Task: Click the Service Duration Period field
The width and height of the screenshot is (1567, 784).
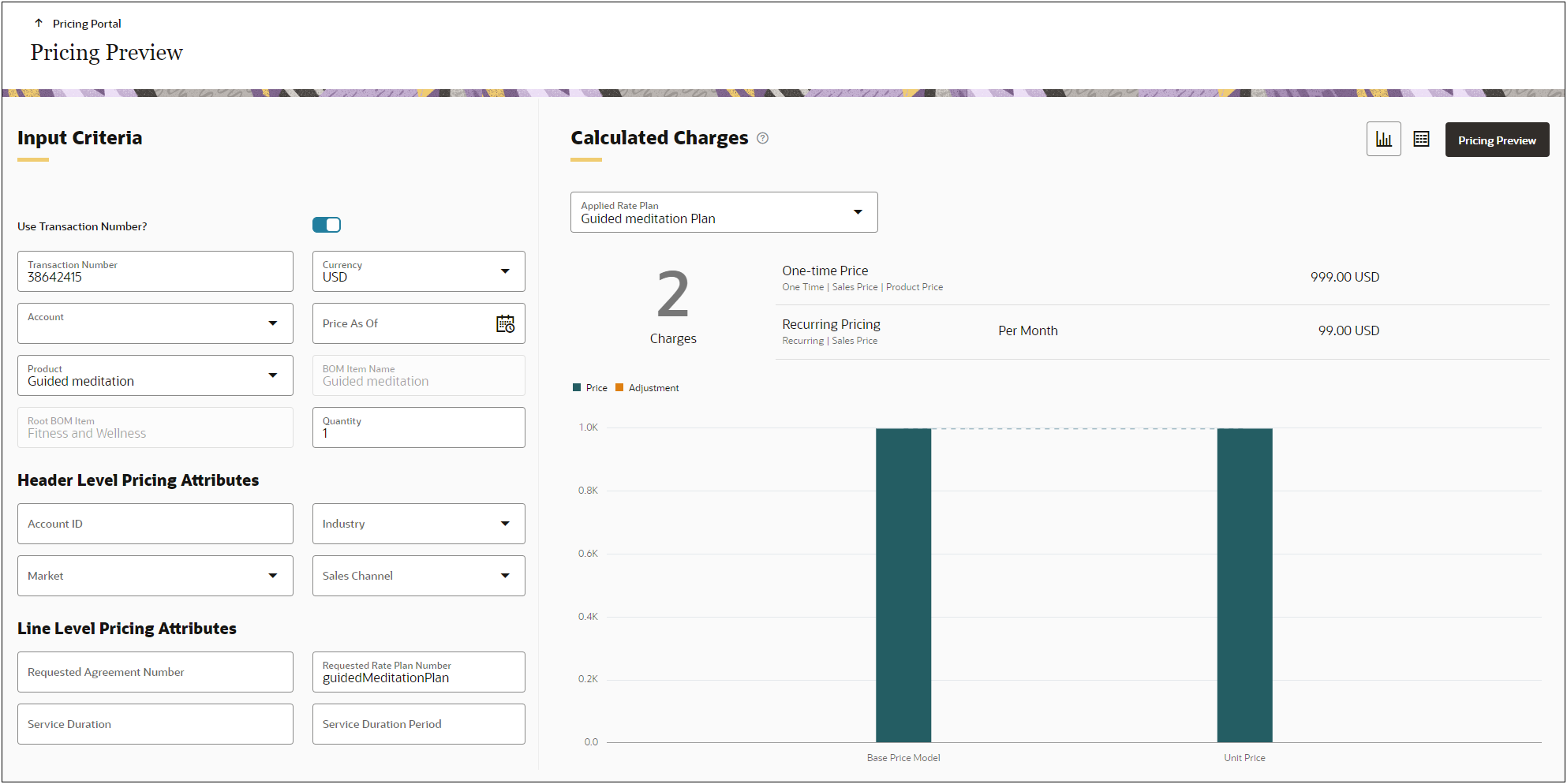Action: pyautogui.click(x=419, y=724)
